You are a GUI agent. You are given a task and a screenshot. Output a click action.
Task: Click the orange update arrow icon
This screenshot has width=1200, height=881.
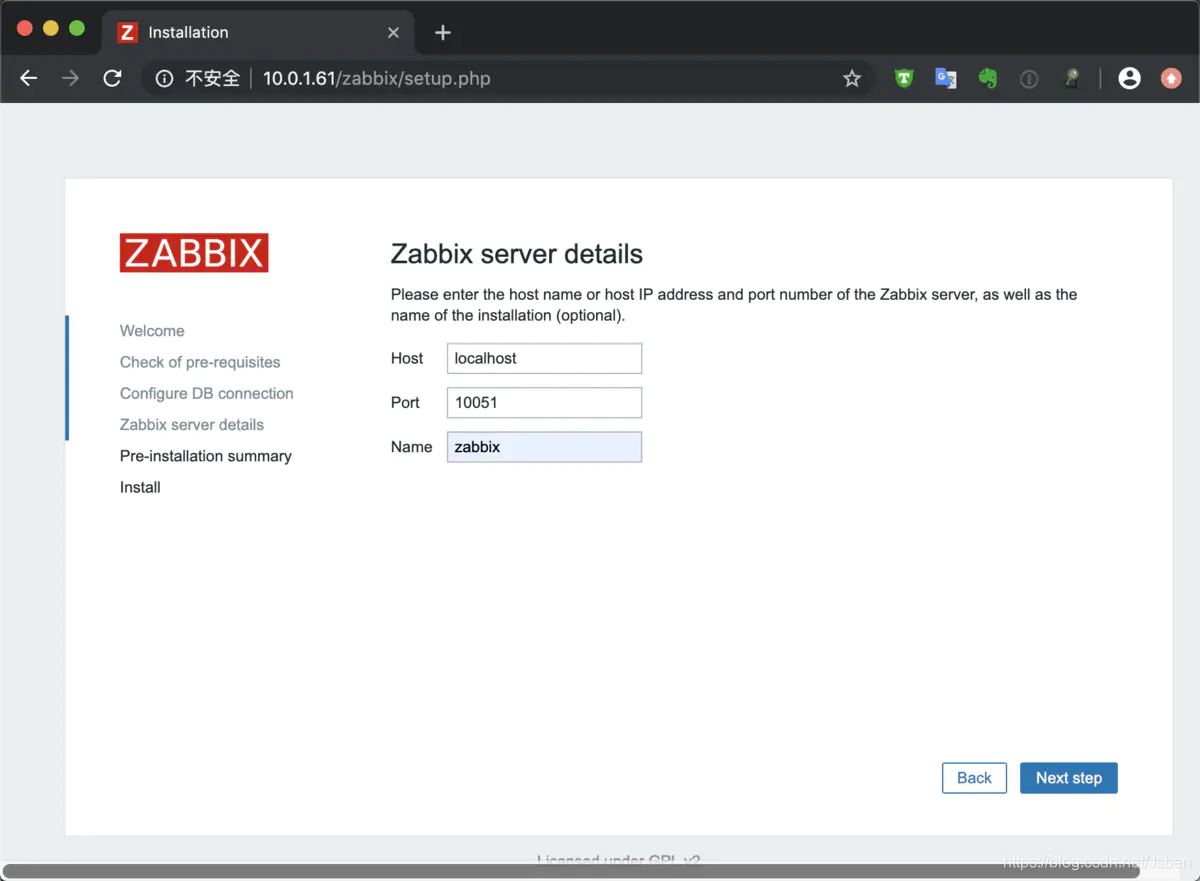[1171, 78]
